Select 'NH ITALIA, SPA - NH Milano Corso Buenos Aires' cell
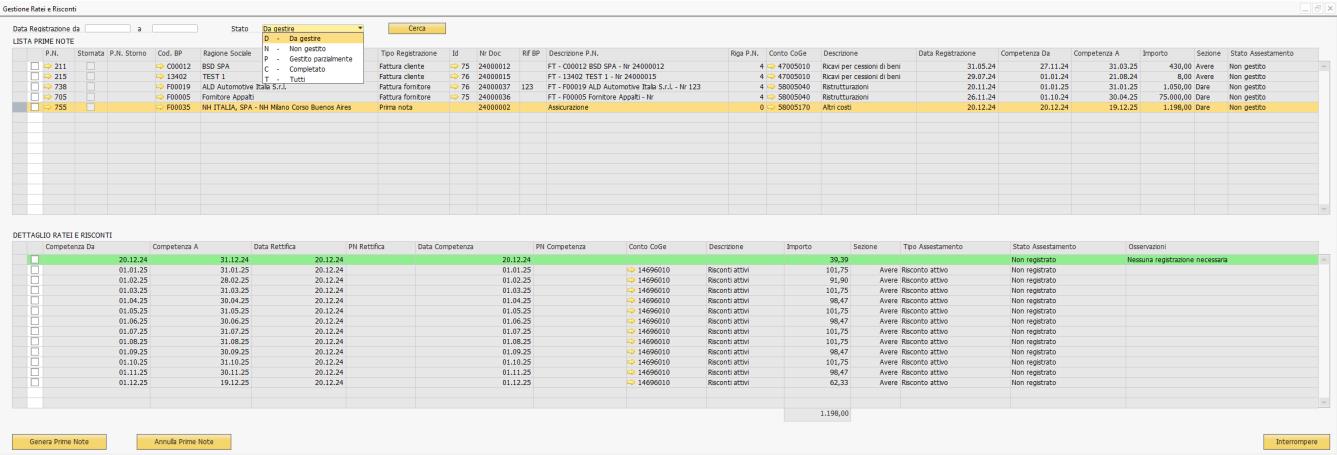The width and height of the screenshot is (1337, 455). (x=288, y=106)
